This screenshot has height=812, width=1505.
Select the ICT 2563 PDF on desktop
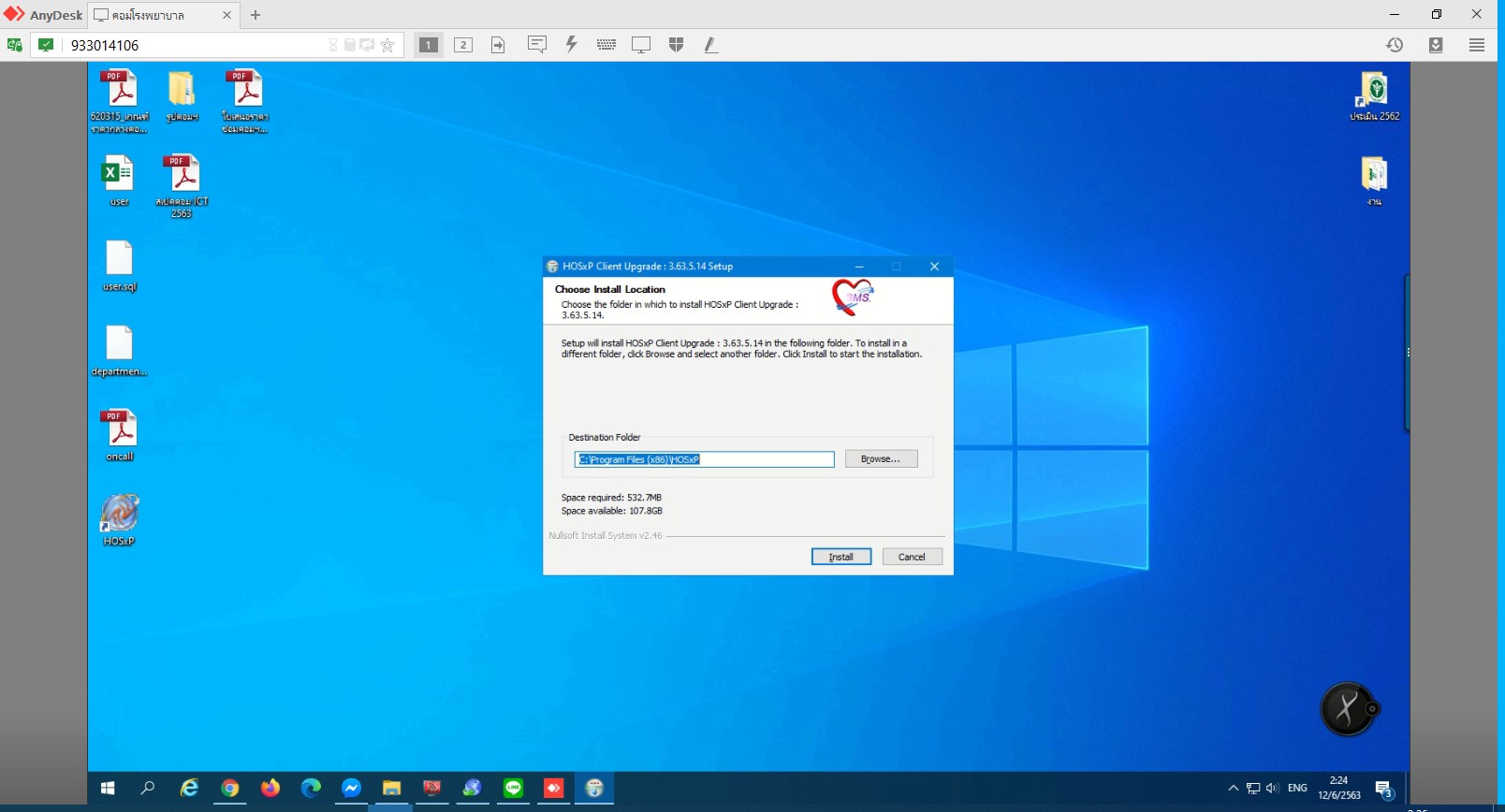(182, 185)
